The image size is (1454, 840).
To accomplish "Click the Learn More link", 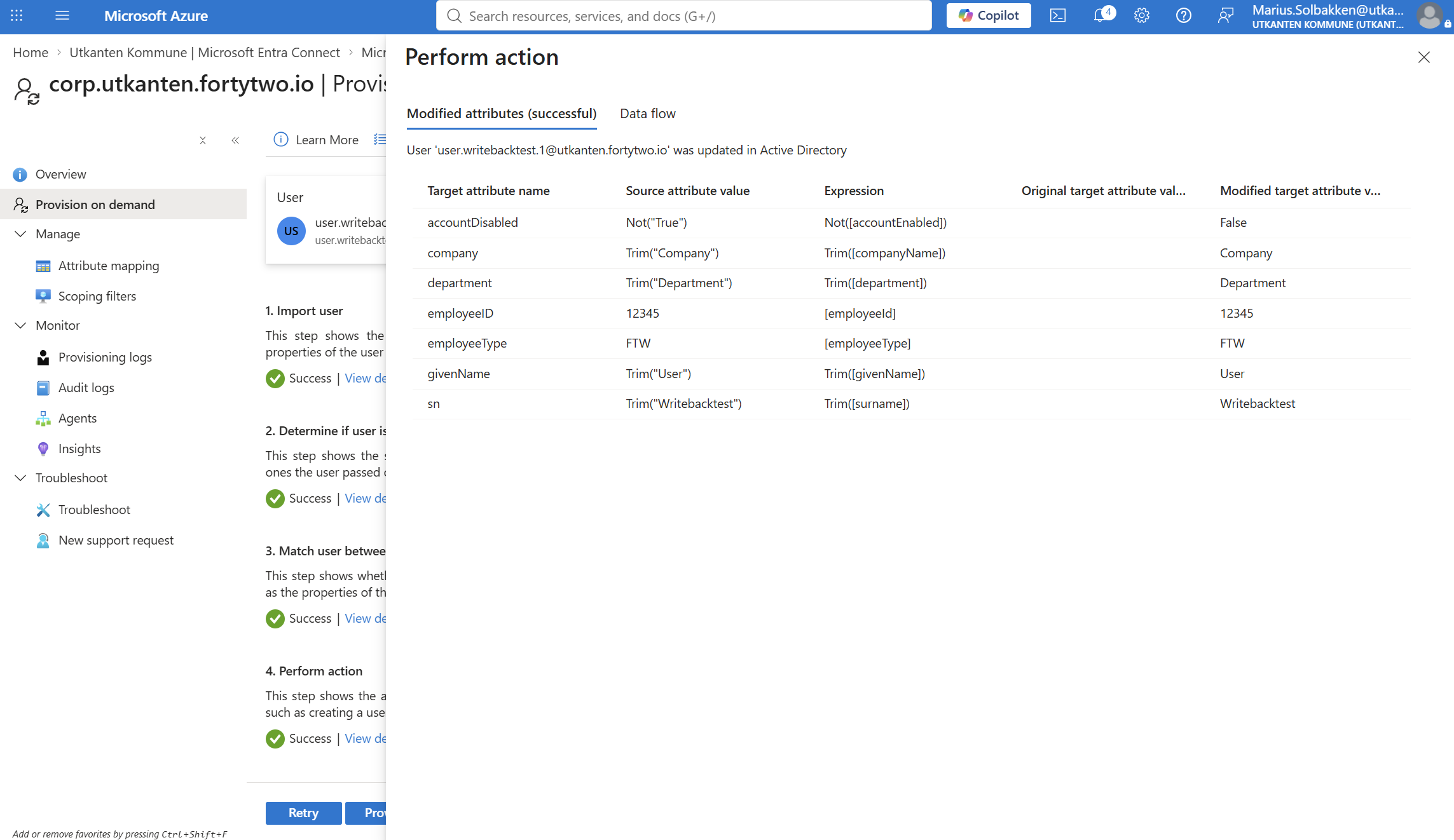I will (x=316, y=140).
